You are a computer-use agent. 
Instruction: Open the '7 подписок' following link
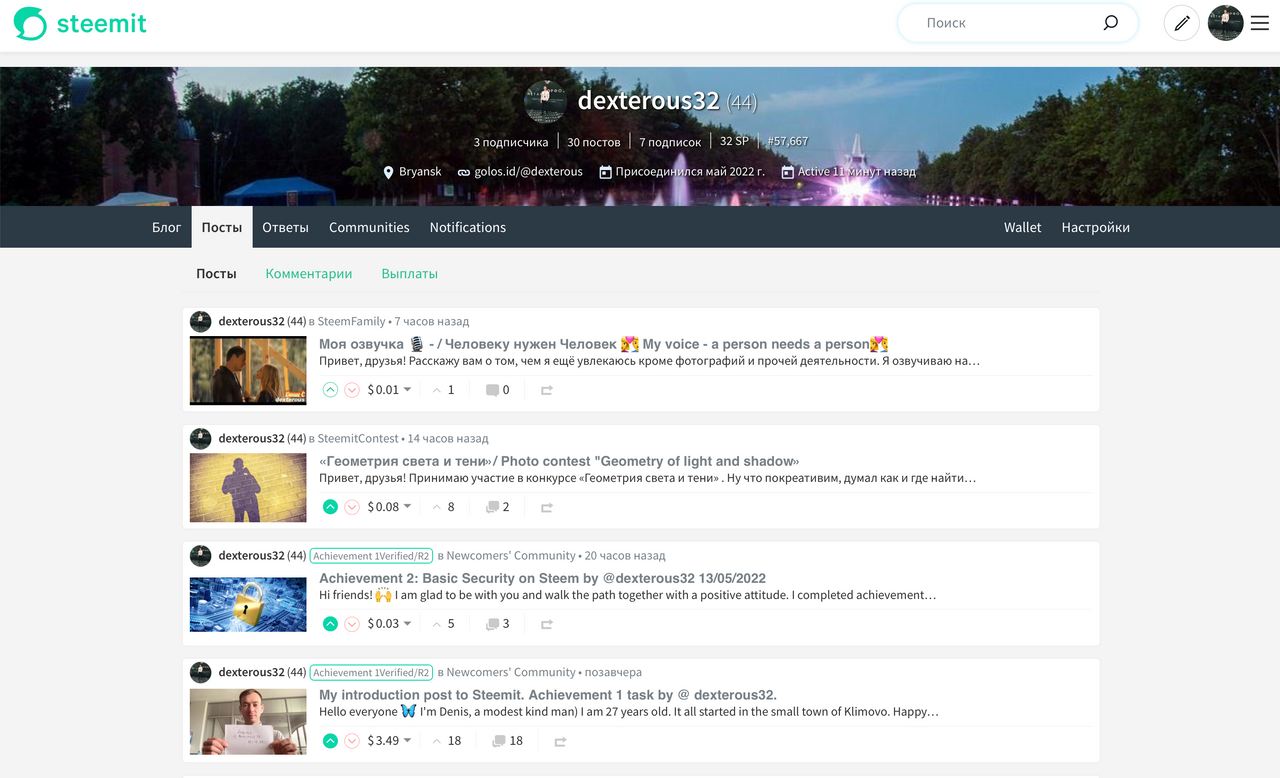tap(670, 142)
